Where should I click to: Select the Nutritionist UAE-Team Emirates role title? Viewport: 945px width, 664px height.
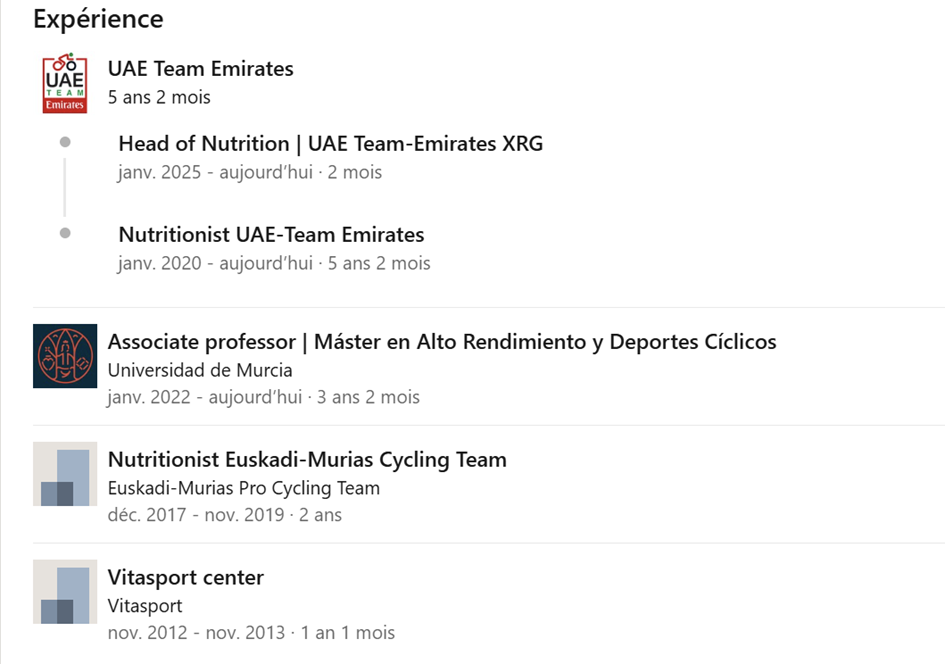click(x=271, y=234)
